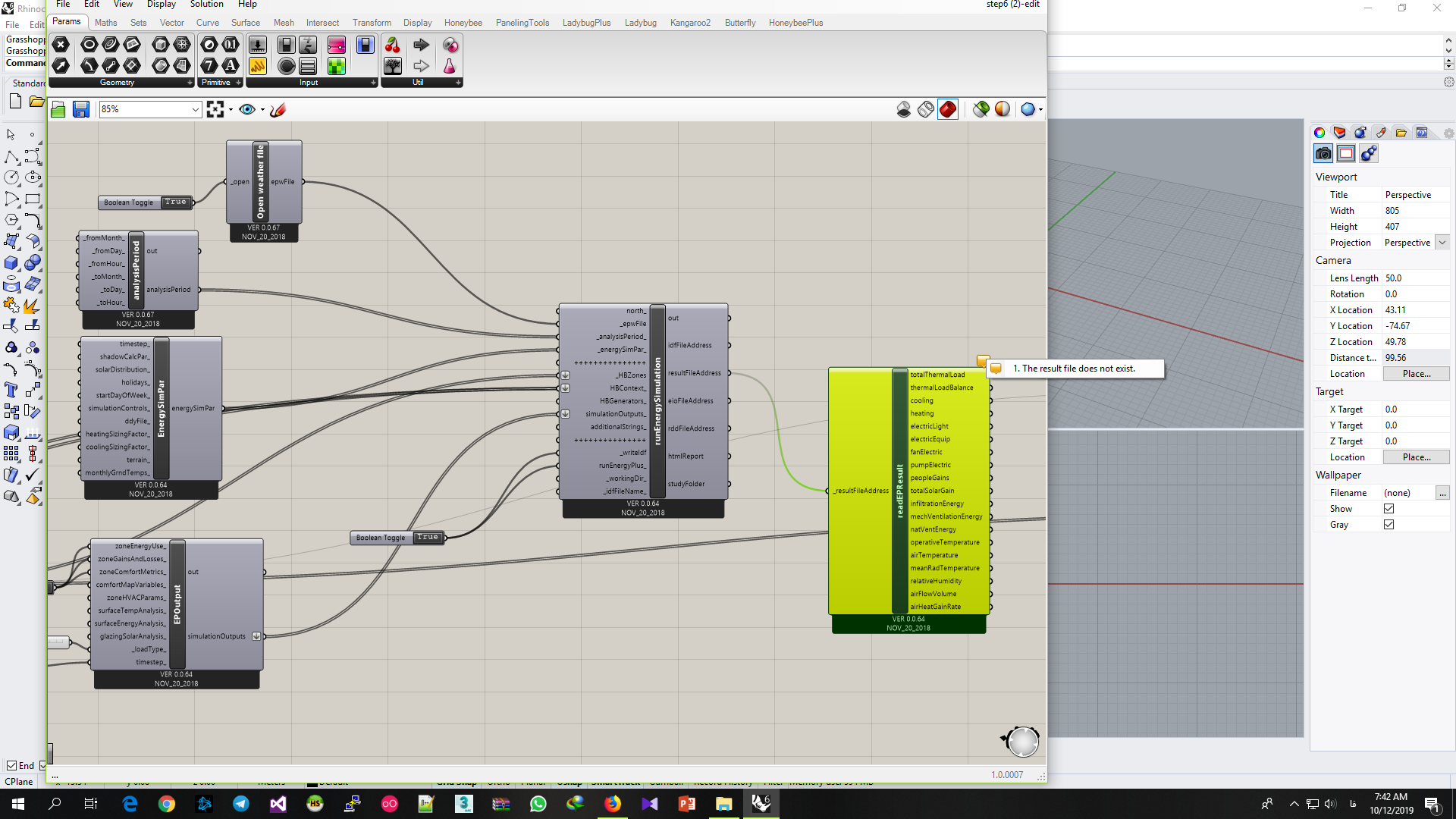This screenshot has width=1456, height=819.
Task: Toggle the End osnap checkbox
Action: point(11,766)
